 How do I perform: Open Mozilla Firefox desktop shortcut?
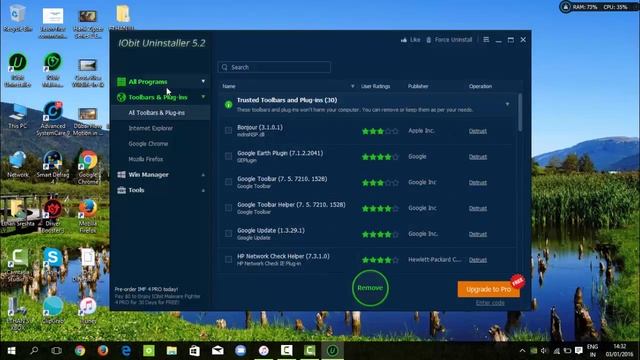[x=88, y=216]
